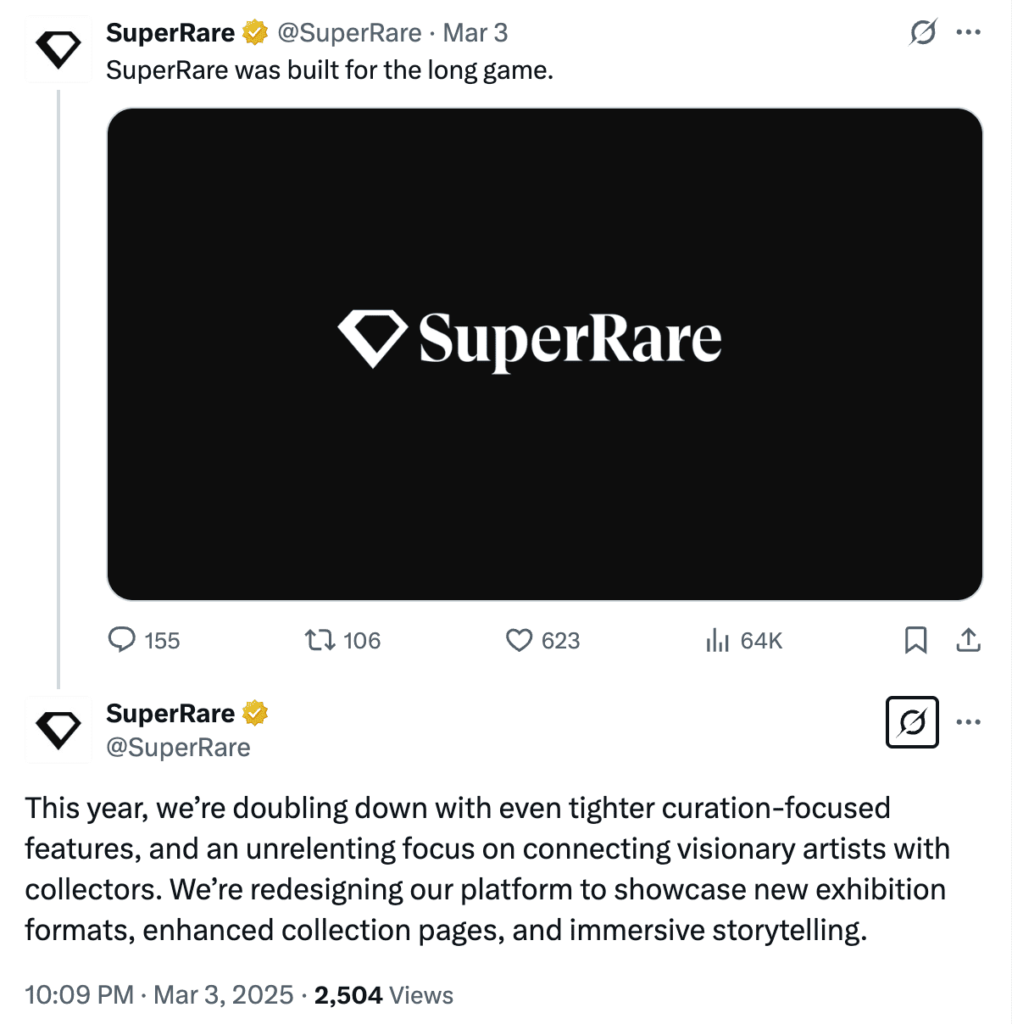The image size is (1012, 1024).
Task: Open the more options menu on top tweet
Action: point(967,31)
